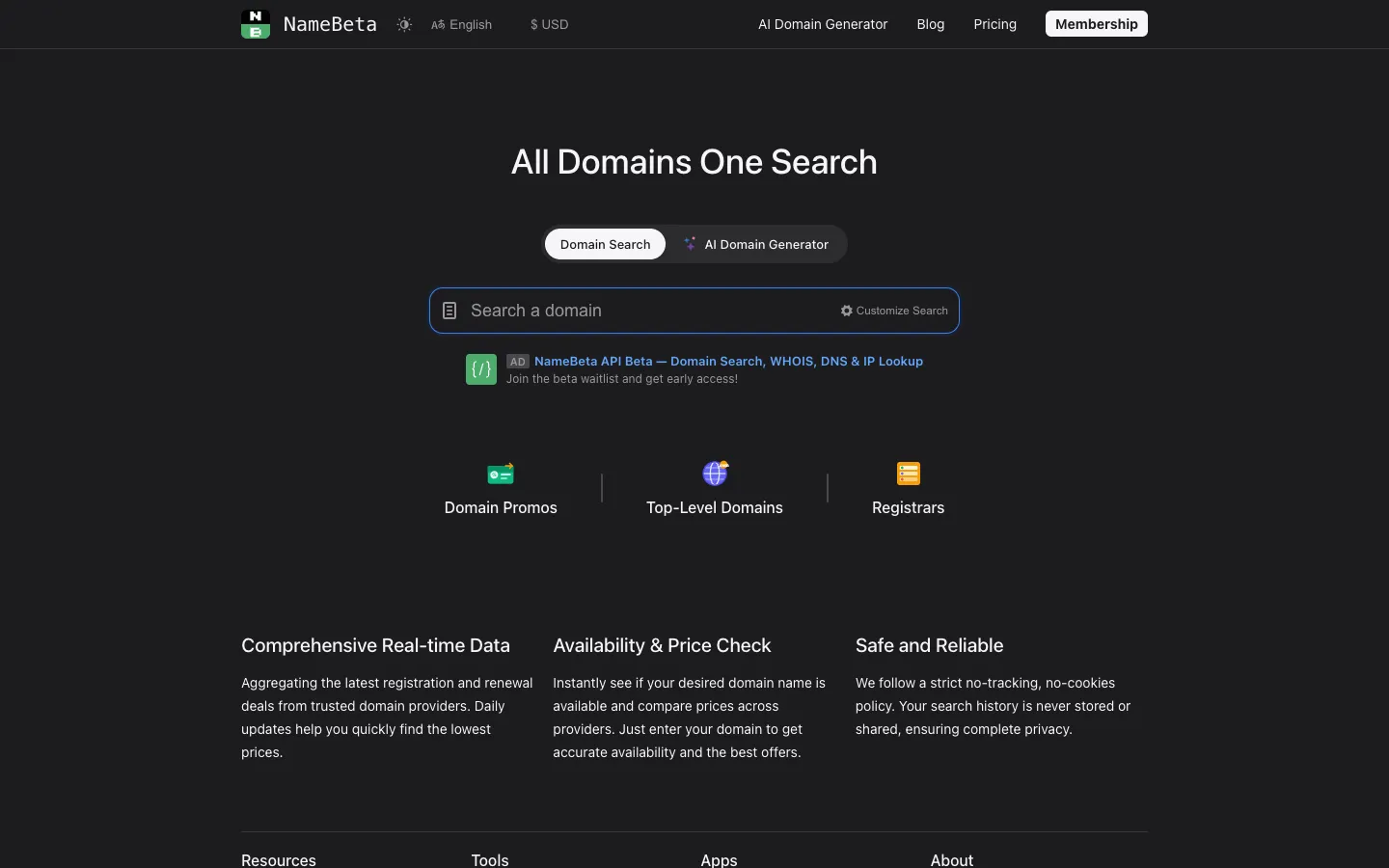Open the English language selector
This screenshot has width=1389, height=868.
tap(461, 24)
